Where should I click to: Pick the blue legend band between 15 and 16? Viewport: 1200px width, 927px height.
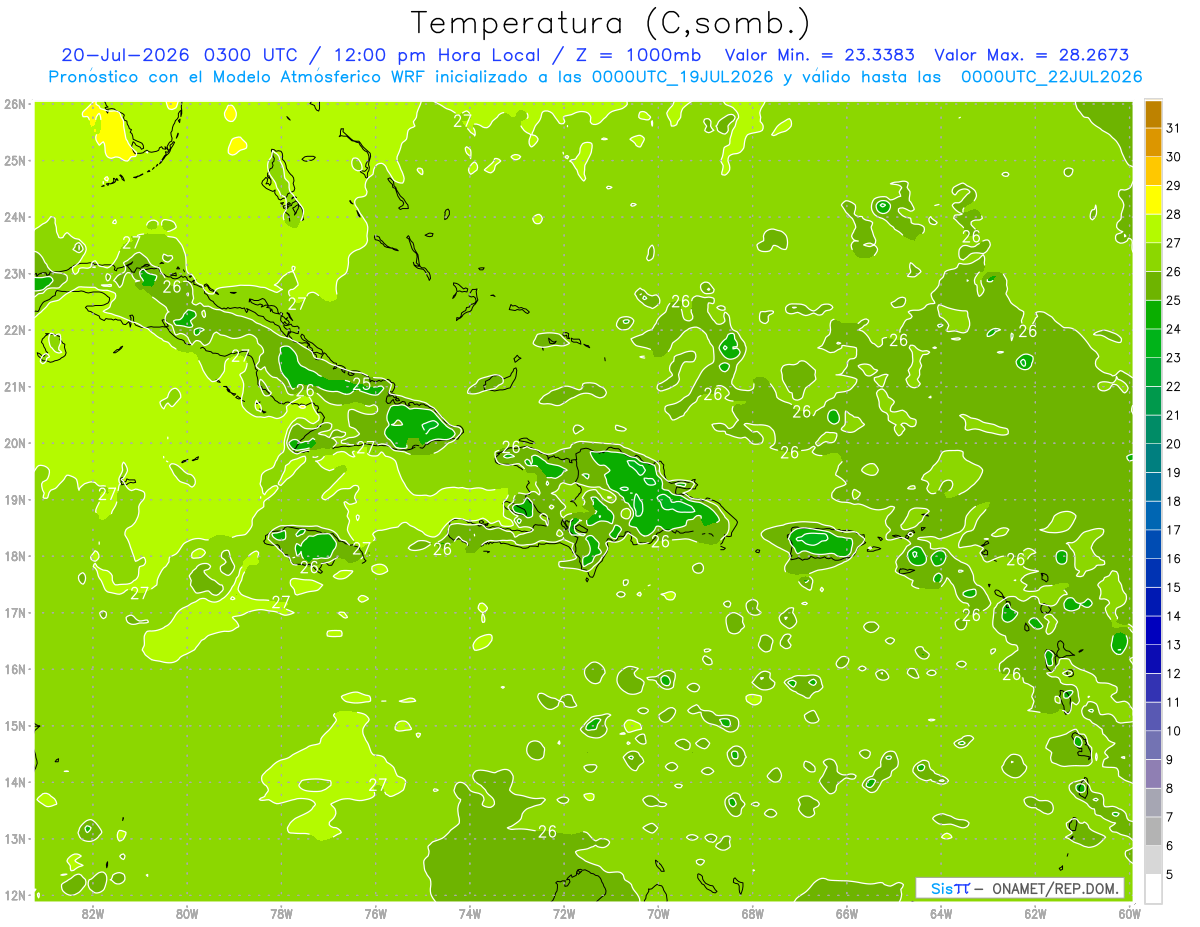pyautogui.click(x=1153, y=573)
